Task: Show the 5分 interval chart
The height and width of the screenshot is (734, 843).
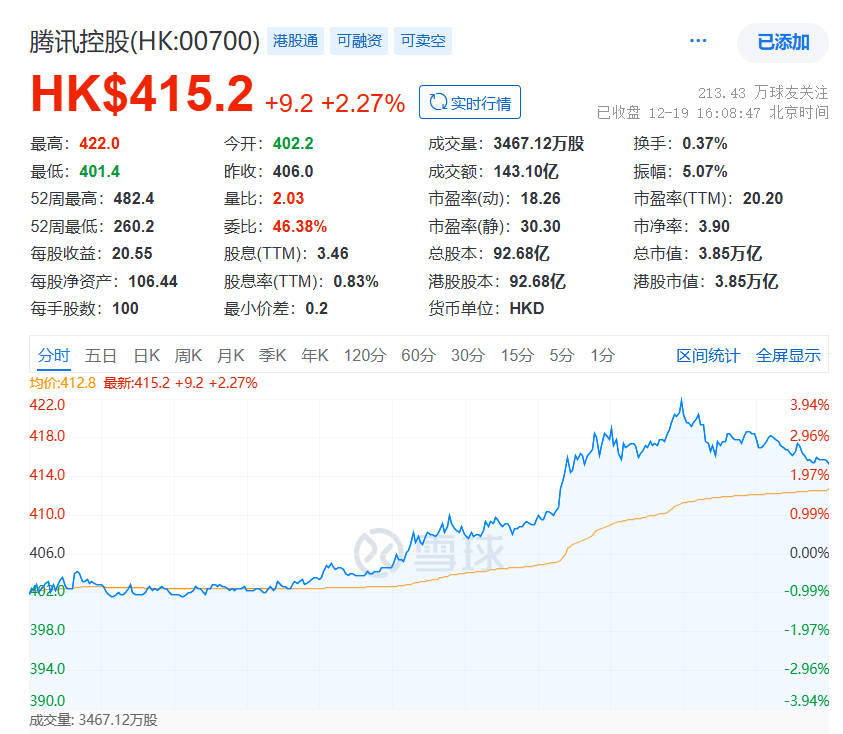Action: click(x=562, y=355)
